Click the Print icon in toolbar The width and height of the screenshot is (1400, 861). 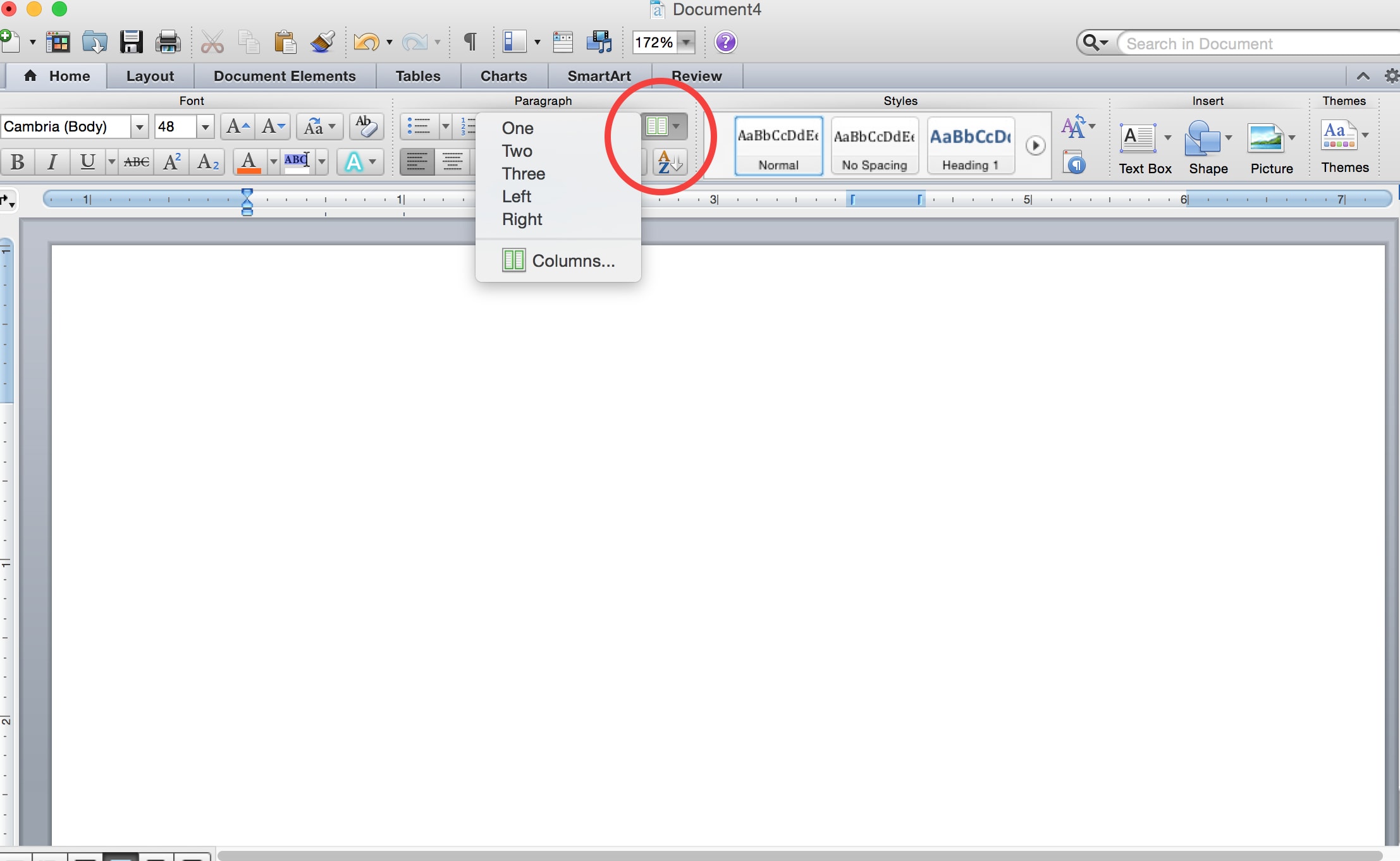pos(168,42)
